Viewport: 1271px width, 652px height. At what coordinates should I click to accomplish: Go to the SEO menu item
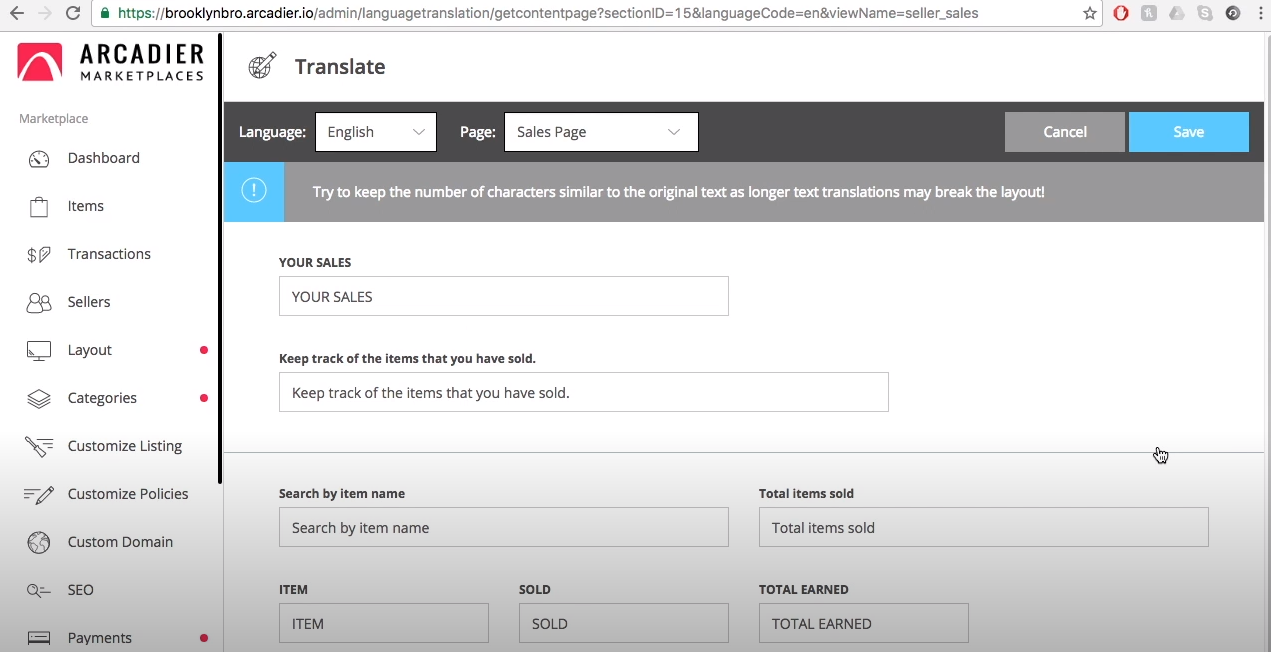pos(80,590)
